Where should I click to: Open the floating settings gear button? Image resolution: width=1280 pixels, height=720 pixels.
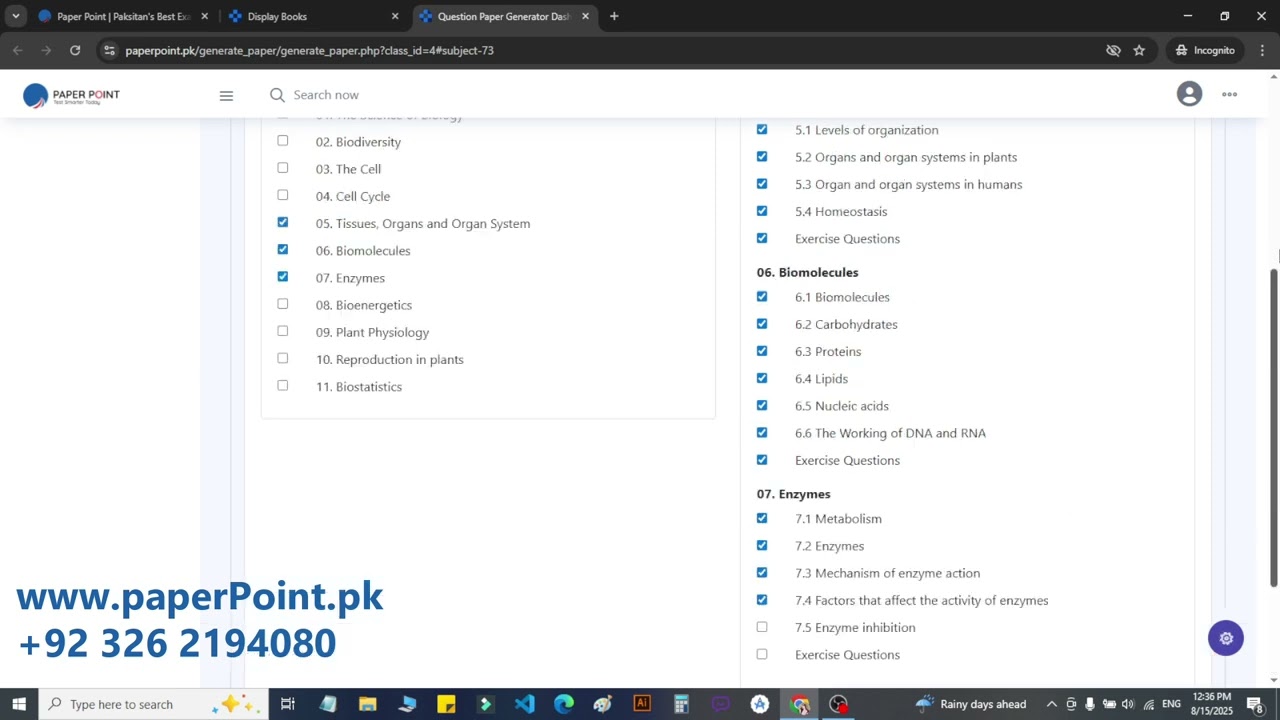(x=1226, y=638)
